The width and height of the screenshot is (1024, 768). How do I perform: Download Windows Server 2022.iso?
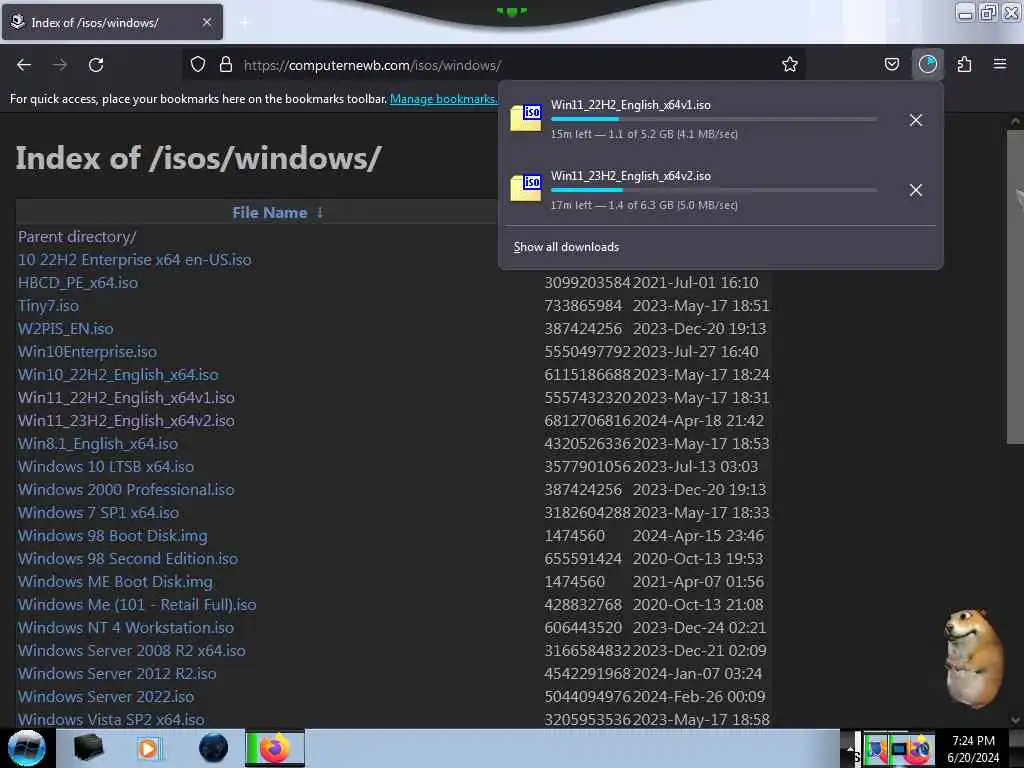click(106, 696)
